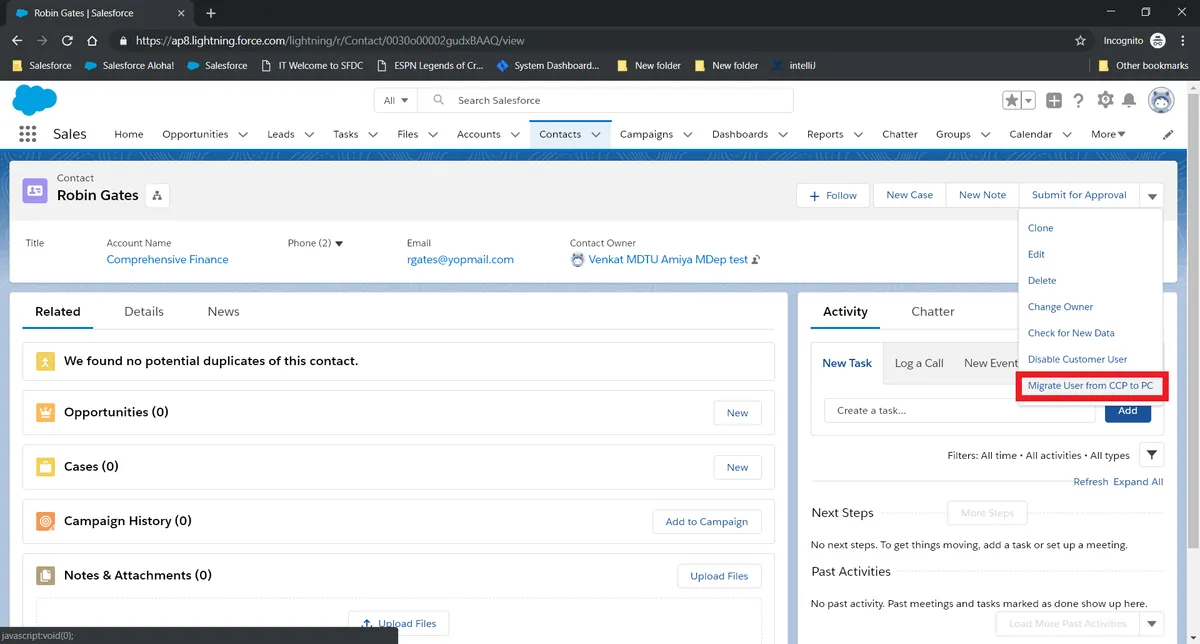Expand the Phone (2) dropdown

tap(339, 243)
